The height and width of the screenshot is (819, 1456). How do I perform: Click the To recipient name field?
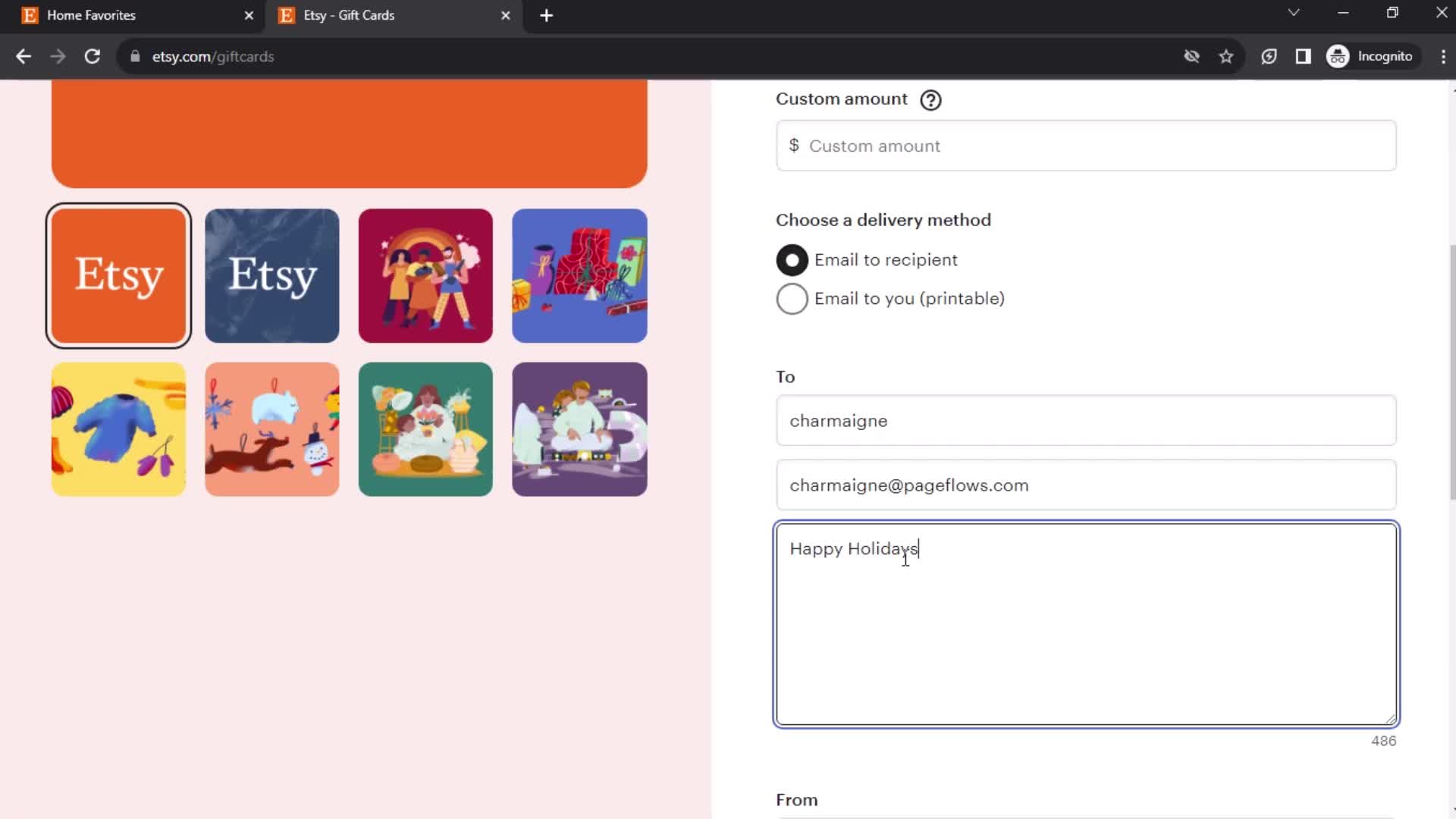click(1085, 420)
